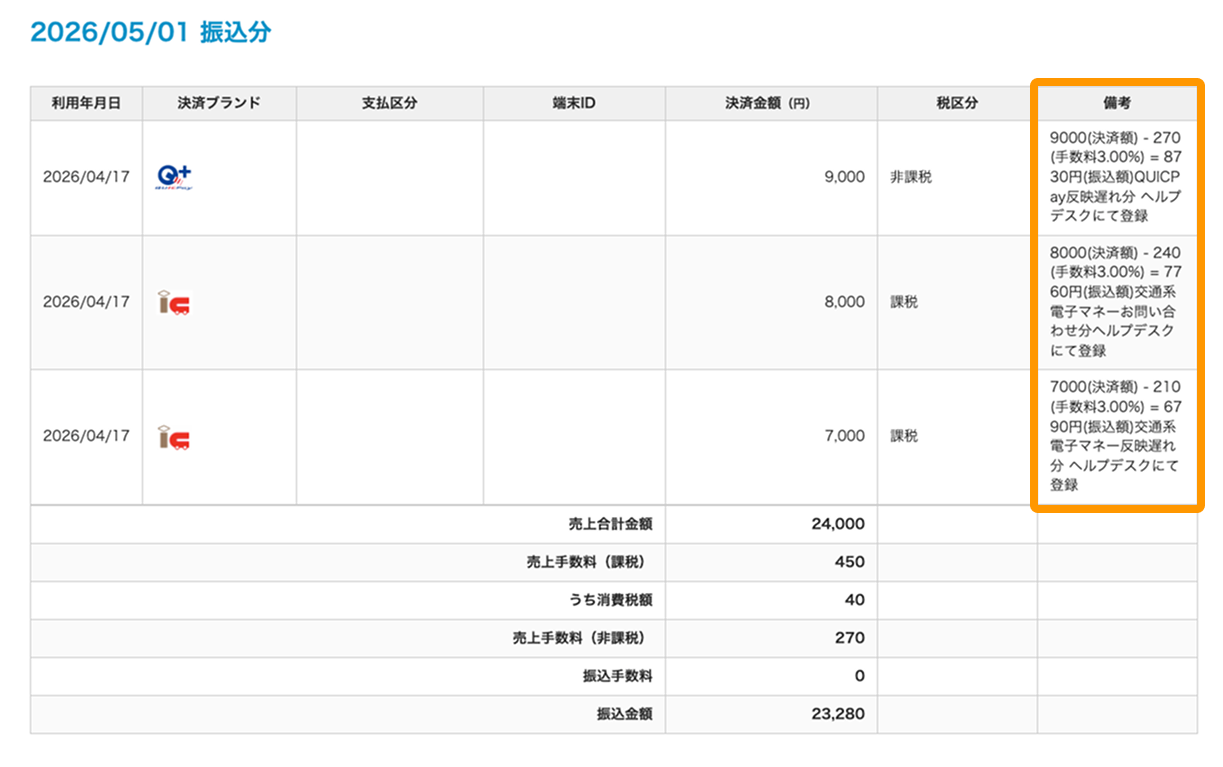This screenshot has height=767, width=1223.
Task: Select the 450 taxable fee value
Action: [x=850, y=562]
